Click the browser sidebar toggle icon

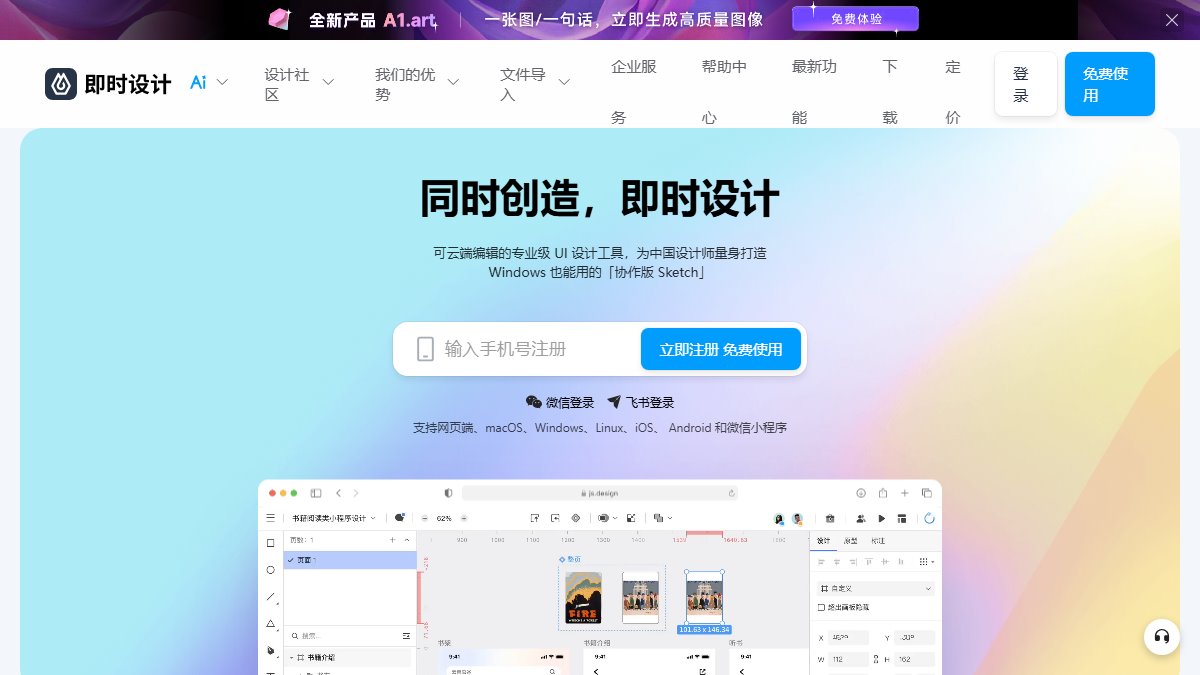tap(316, 493)
